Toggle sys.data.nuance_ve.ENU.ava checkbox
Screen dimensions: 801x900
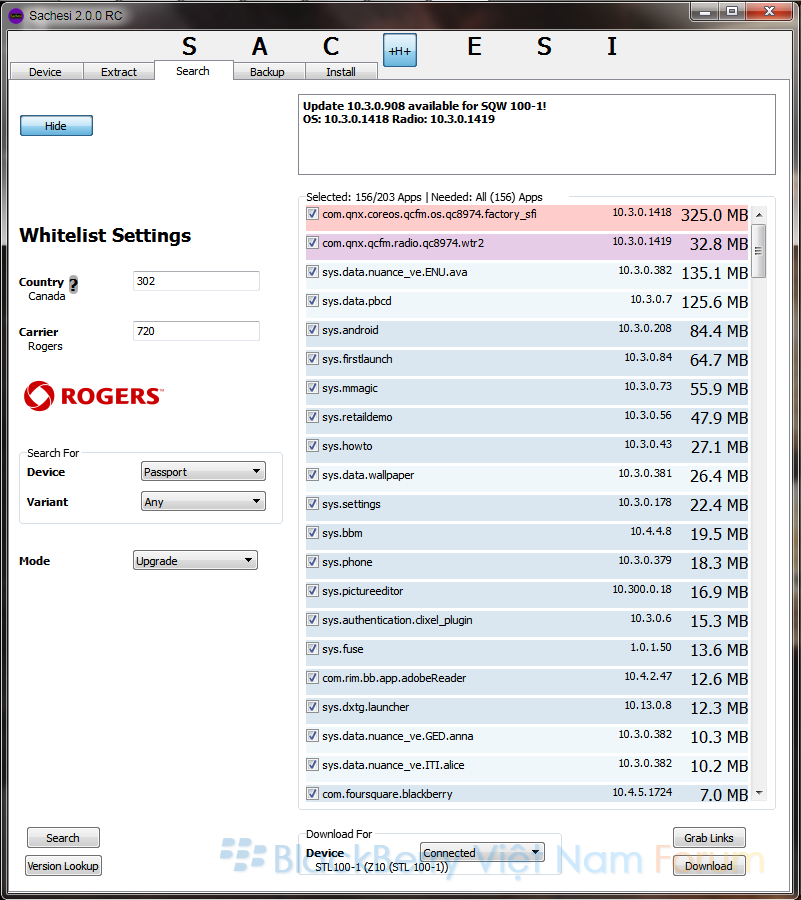pos(312,271)
